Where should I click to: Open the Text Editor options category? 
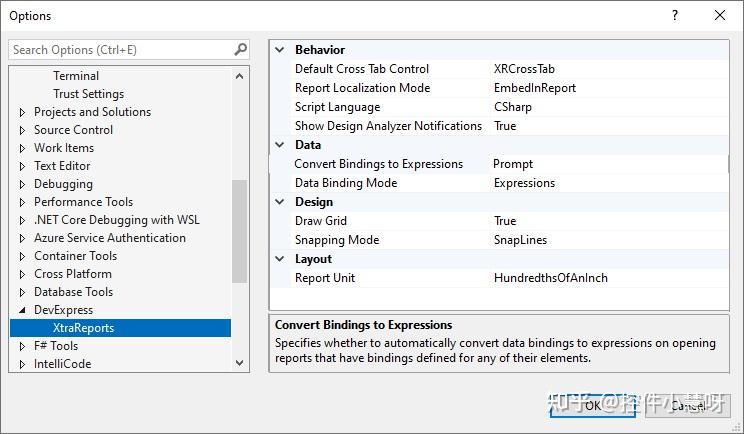62,166
